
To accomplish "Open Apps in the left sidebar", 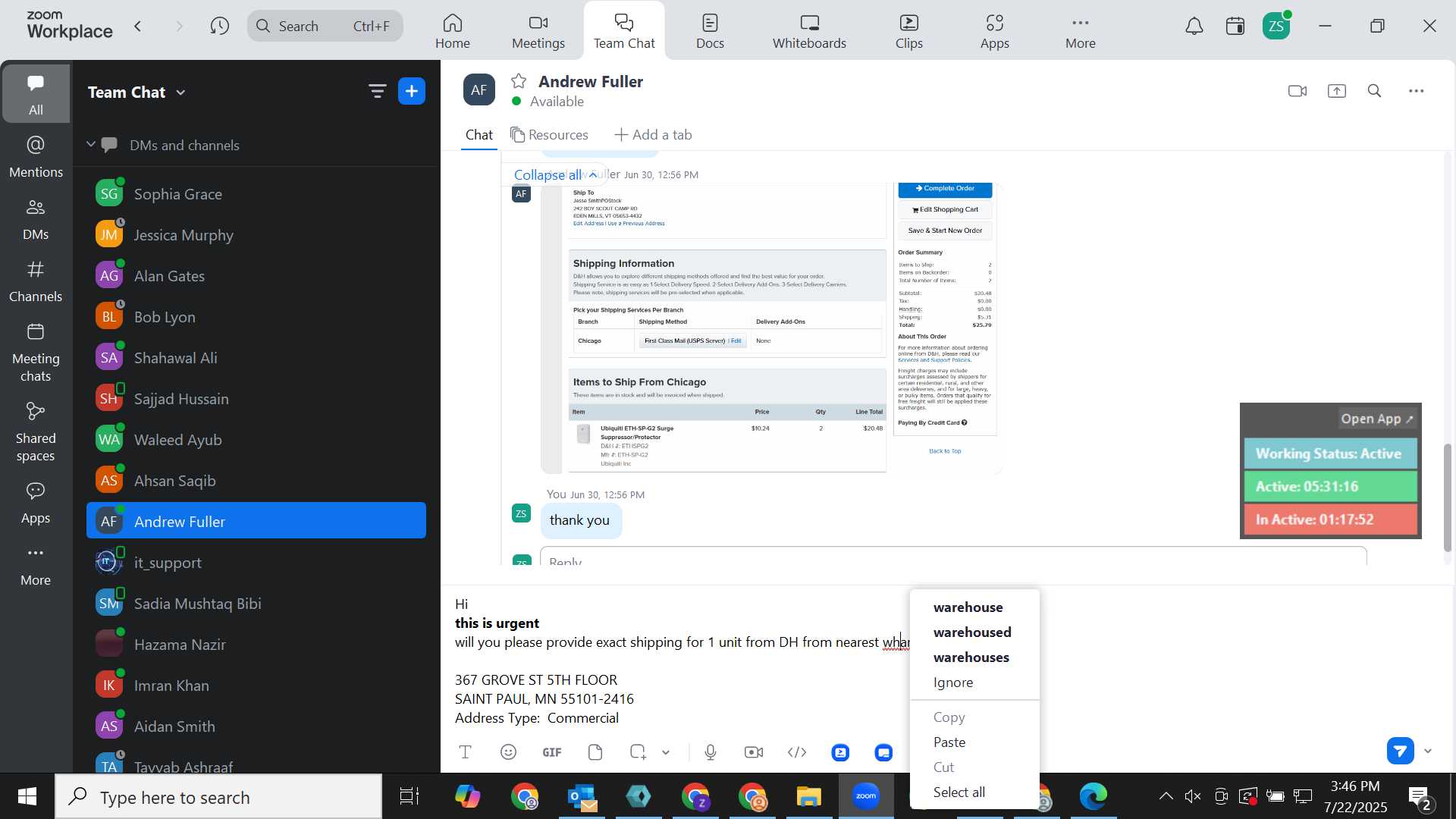I will coord(36,503).
